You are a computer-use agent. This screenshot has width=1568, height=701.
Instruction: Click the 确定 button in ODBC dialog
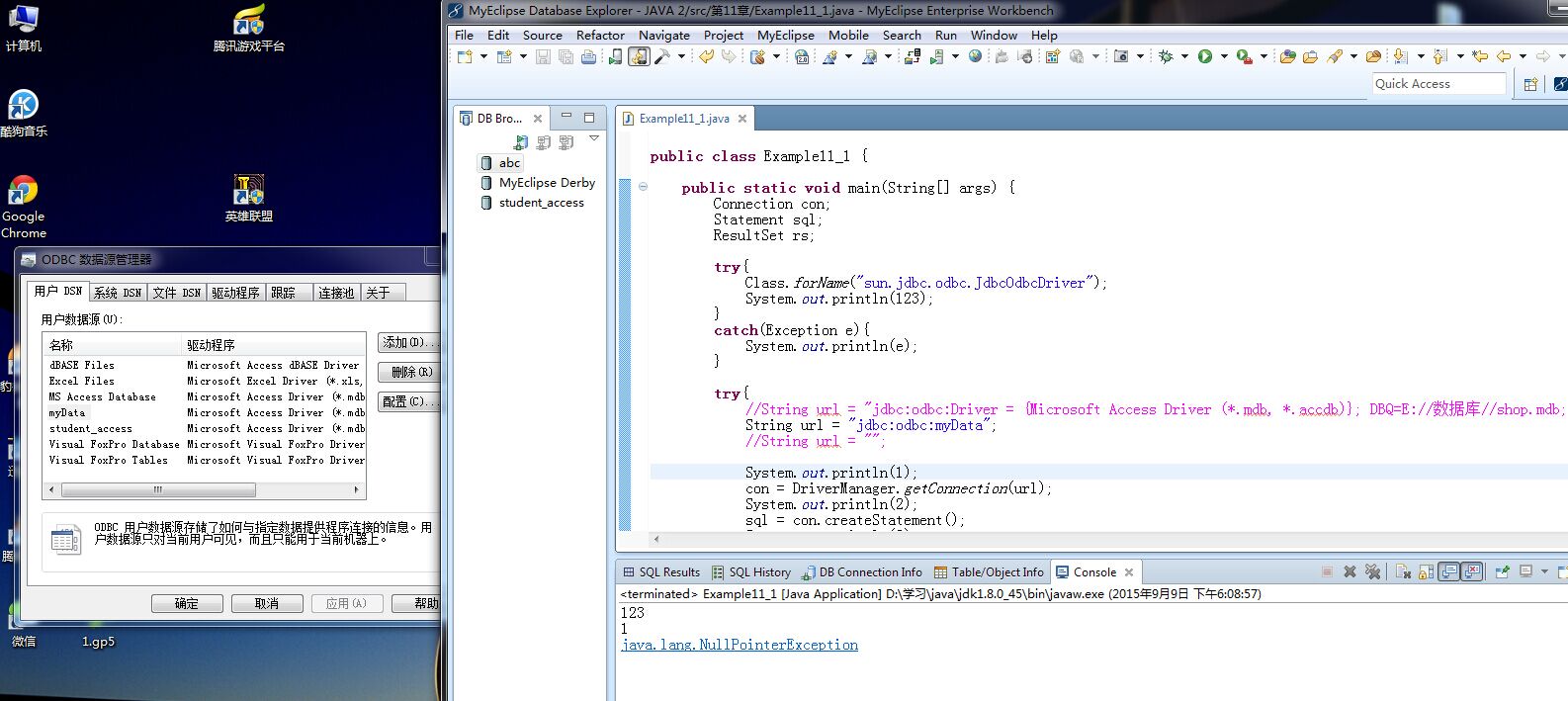point(187,603)
